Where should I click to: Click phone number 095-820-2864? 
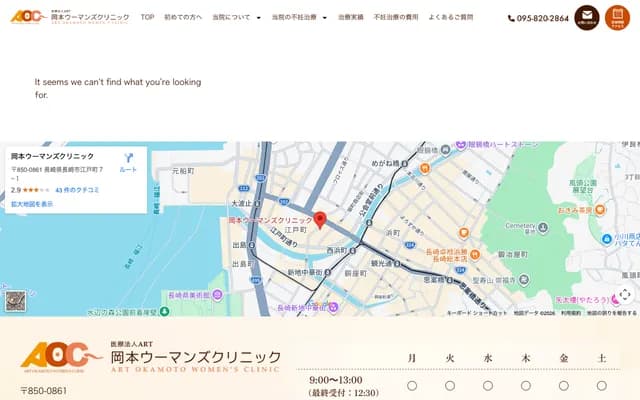tap(542, 18)
